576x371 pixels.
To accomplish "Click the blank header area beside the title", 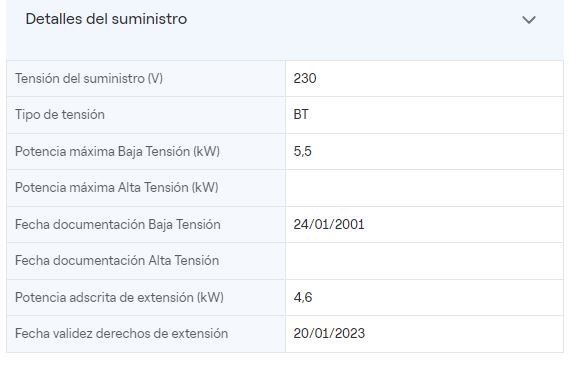I will 353,19.
